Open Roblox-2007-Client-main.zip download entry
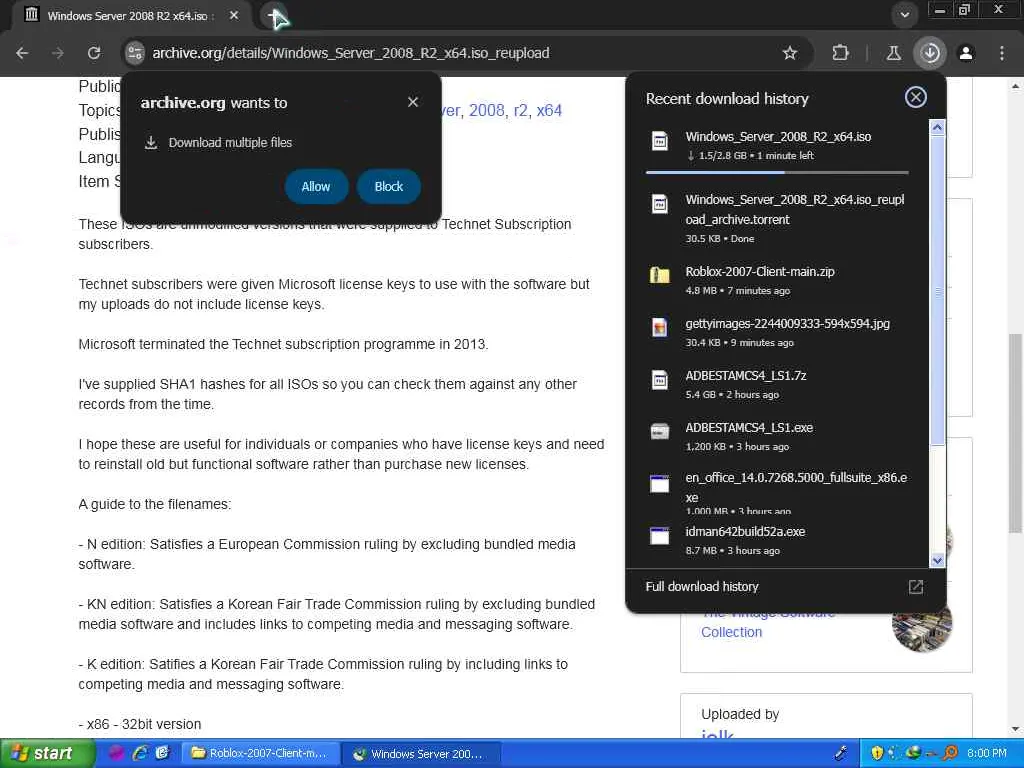The image size is (1024, 768). point(777,280)
